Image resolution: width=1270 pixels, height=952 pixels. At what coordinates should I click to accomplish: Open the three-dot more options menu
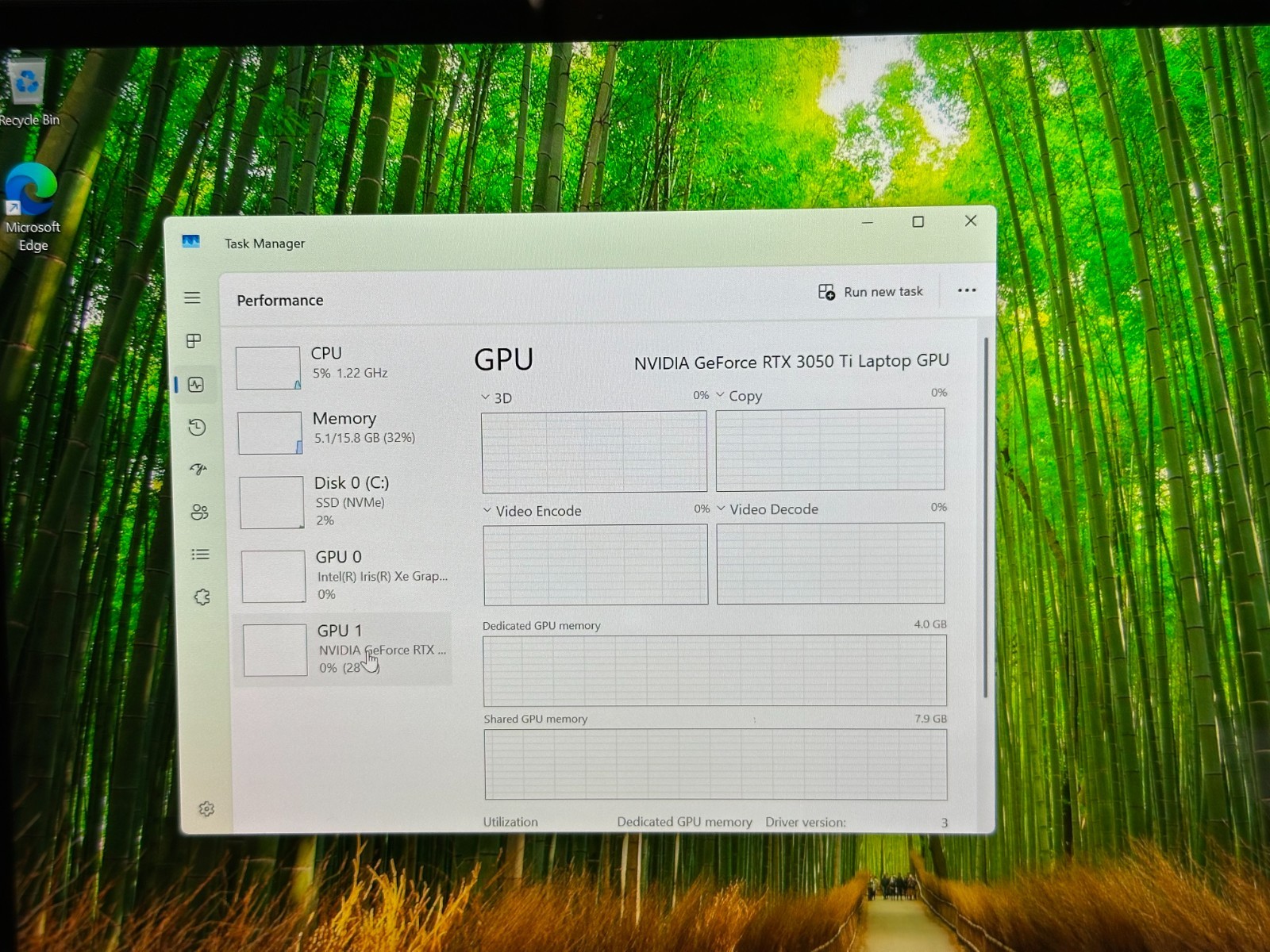pos(967,290)
